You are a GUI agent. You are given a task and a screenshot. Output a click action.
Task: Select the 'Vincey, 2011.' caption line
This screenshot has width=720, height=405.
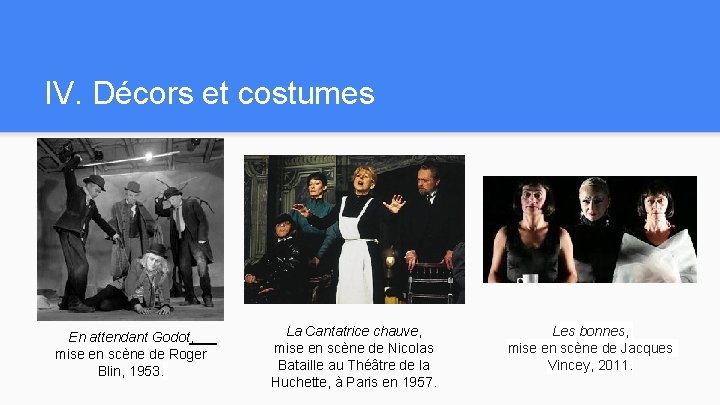[590, 366]
